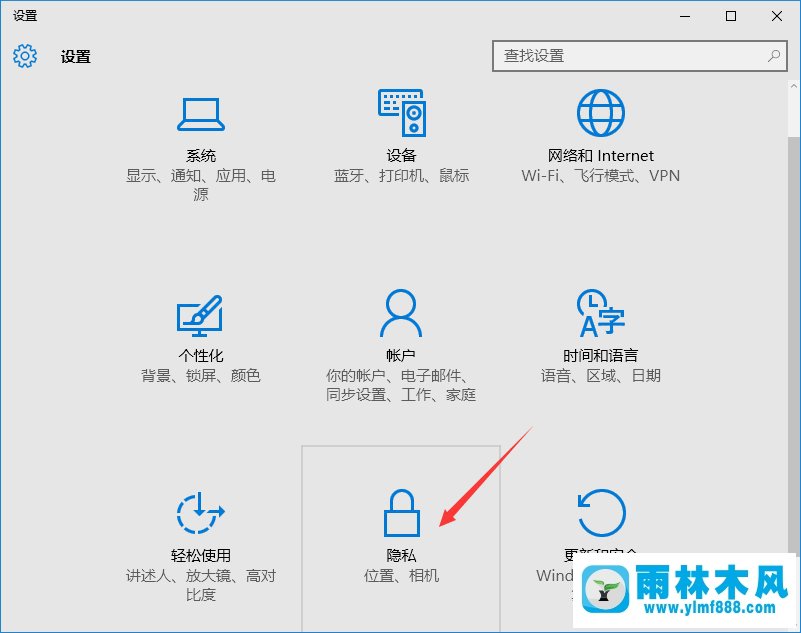801x633 pixels.
Task: Click the 网络和 Internet label
Action: pyautogui.click(x=601, y=155)
